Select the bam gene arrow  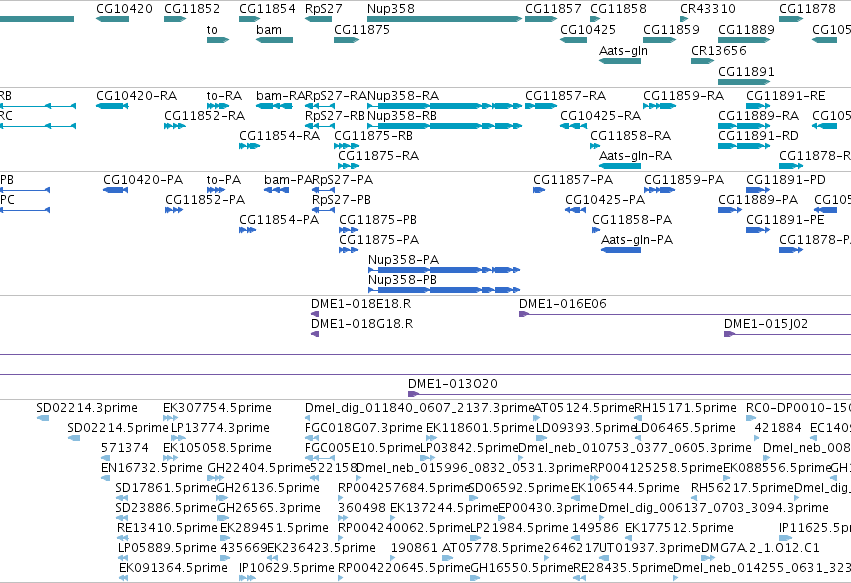[x=274, y=40]
